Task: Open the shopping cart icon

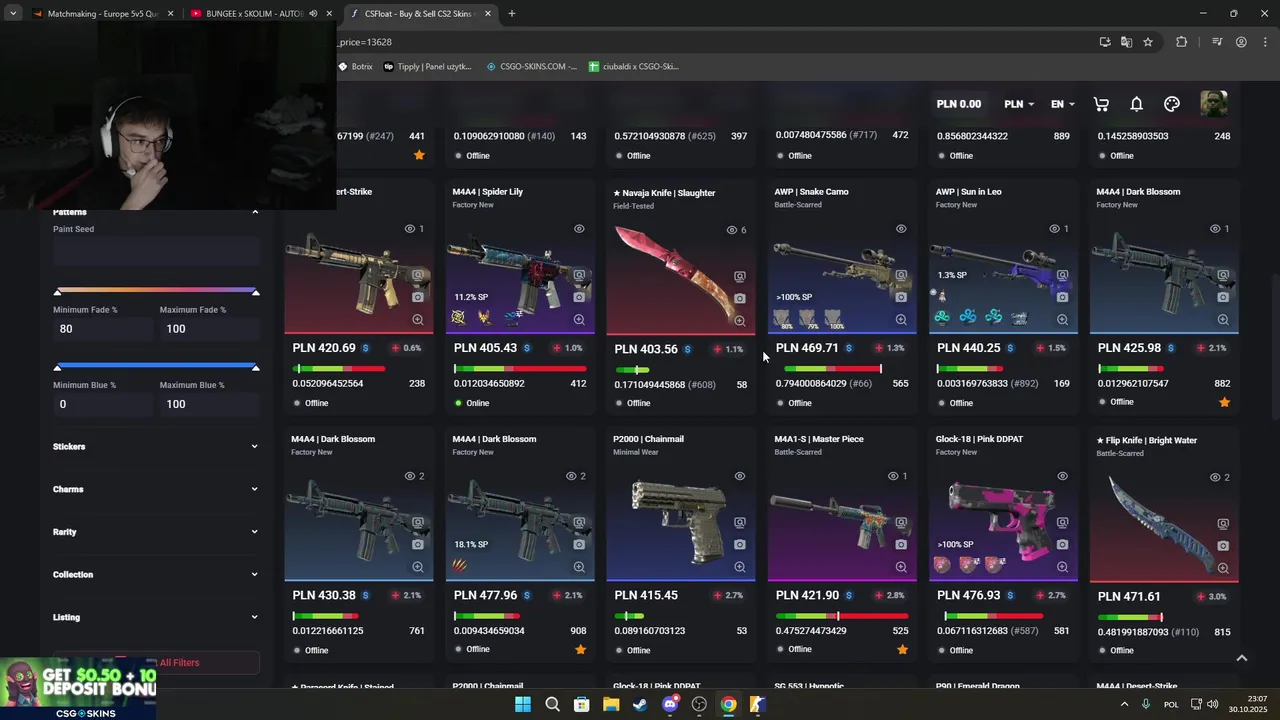Action: pos(1101,104)
